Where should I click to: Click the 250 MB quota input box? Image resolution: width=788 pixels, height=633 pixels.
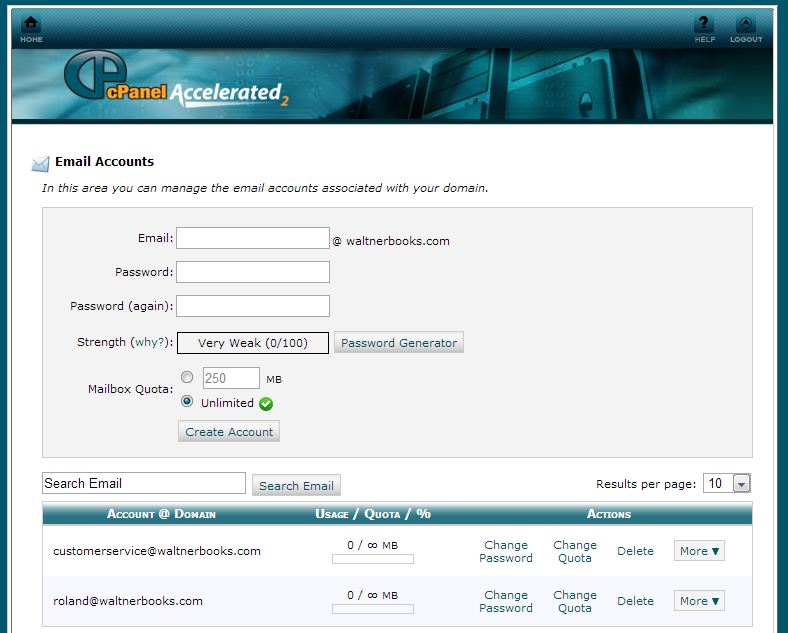point(231,378)
